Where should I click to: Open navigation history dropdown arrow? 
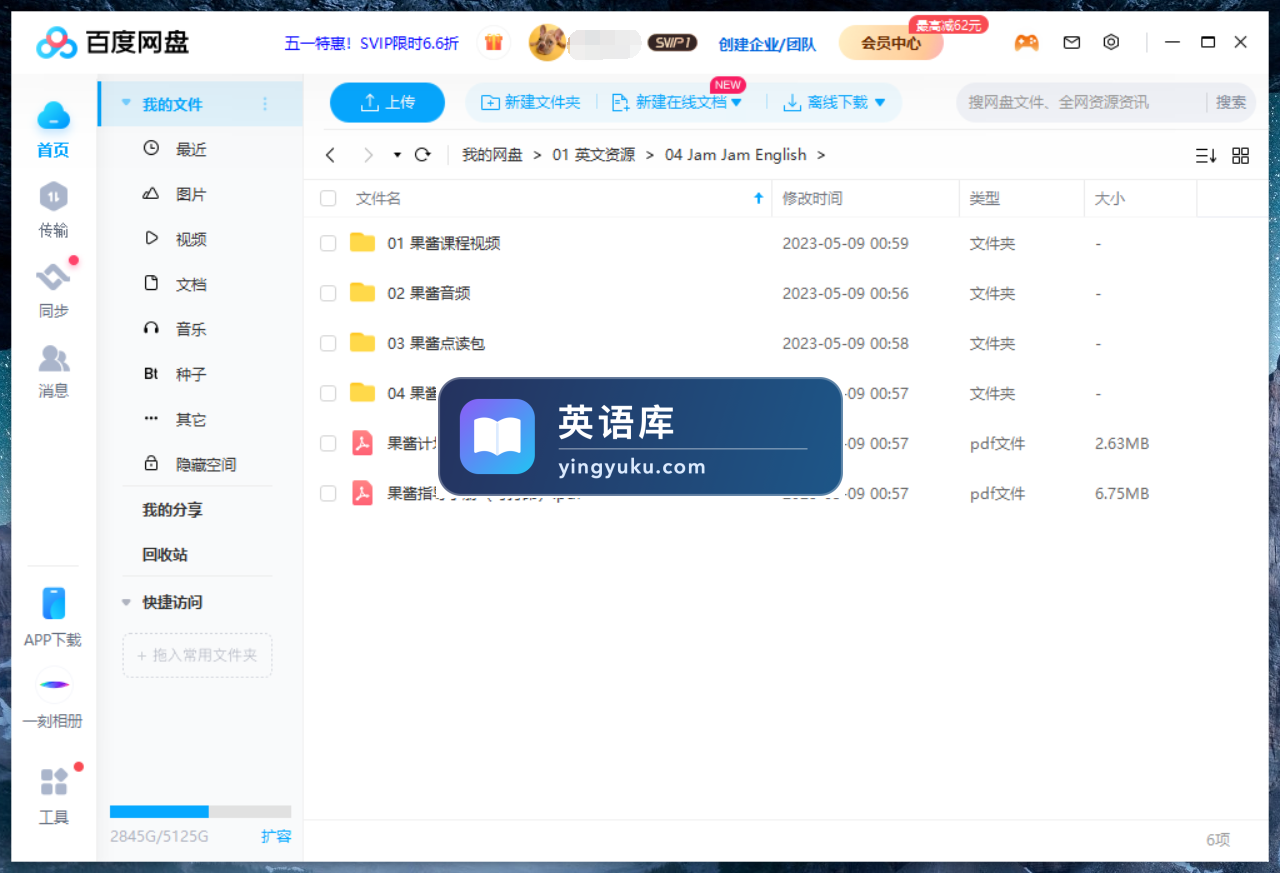click(x=397, y=155)
